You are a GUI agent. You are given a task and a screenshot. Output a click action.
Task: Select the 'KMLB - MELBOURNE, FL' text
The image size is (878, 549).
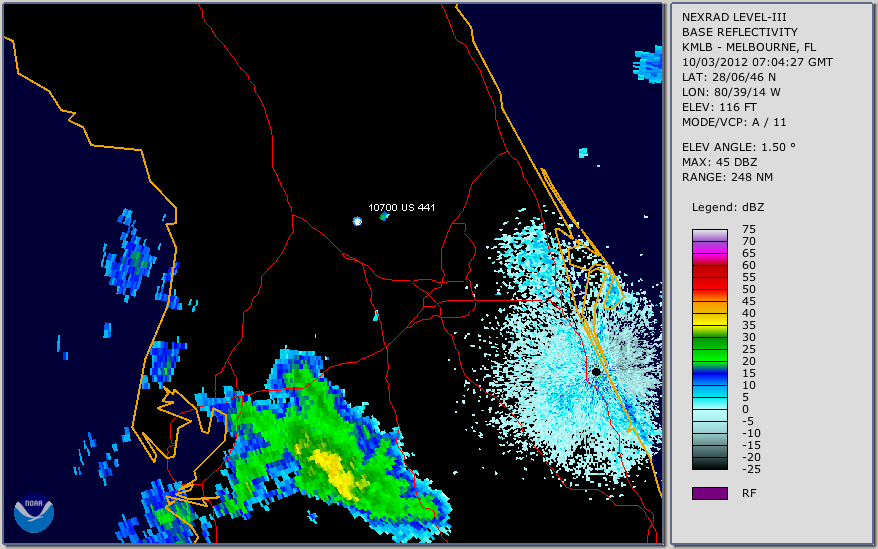pyautogui.click(x=749, y=47)
